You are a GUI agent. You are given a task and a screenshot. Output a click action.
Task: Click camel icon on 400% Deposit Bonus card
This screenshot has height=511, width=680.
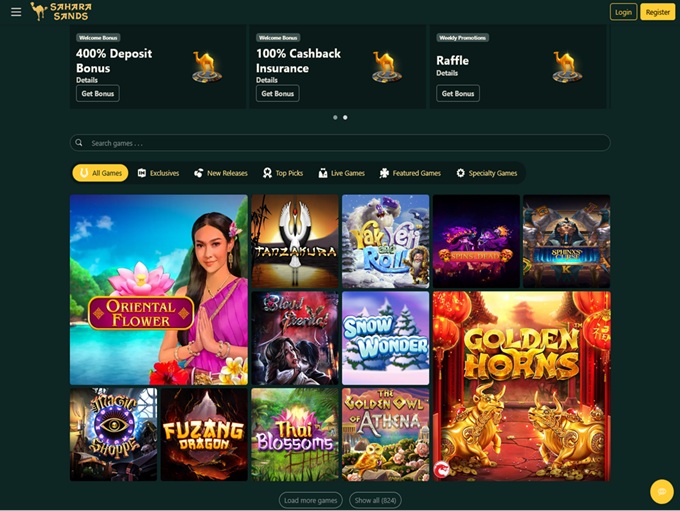207,67
